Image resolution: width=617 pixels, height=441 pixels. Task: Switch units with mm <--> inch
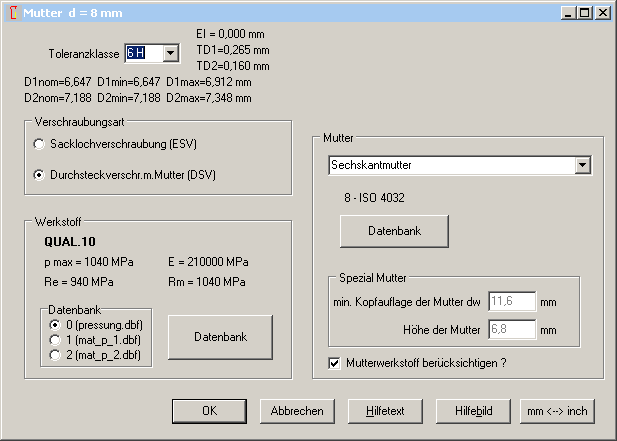[x=557, y=411]
